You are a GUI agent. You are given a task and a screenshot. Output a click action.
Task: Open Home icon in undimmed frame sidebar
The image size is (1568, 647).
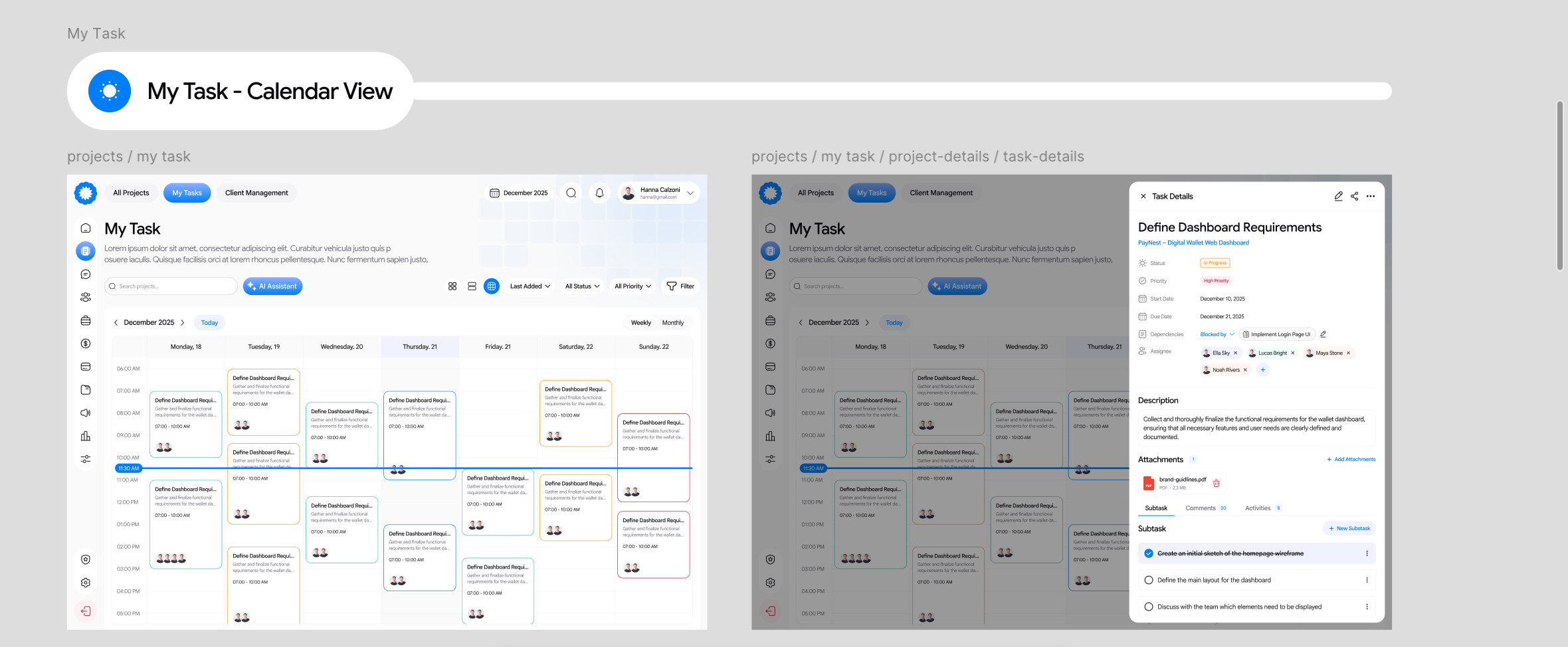tap(86, 228)
